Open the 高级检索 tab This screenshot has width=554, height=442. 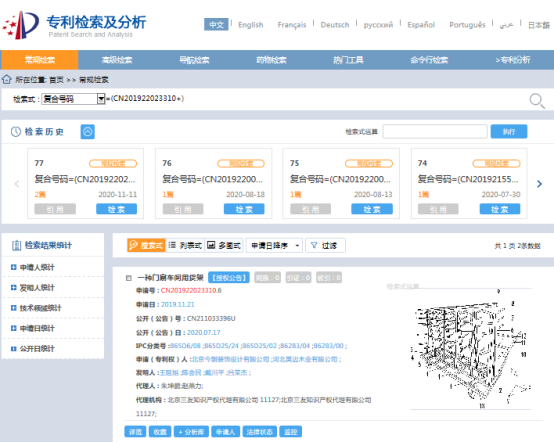tap(117, 60)
